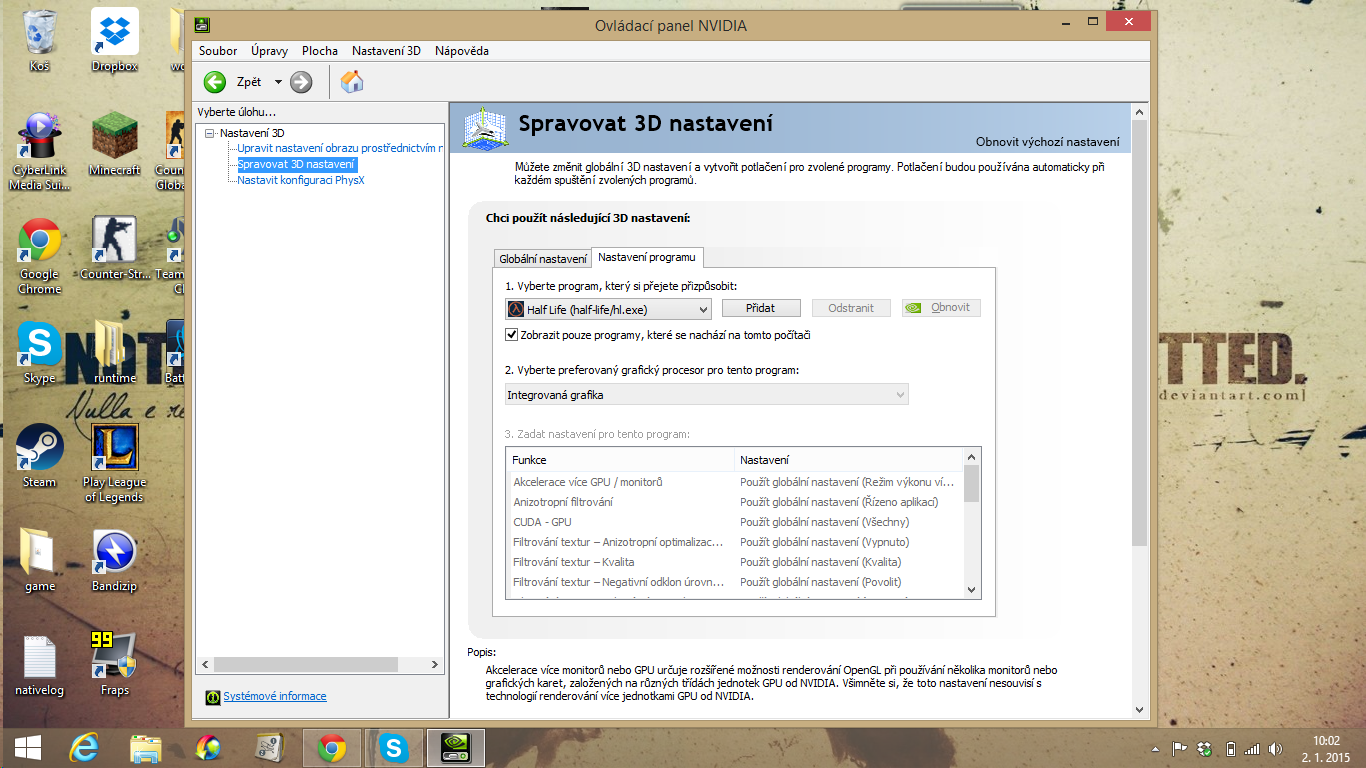Open Internet Explorer from the taskbar

tap(85, 747)
